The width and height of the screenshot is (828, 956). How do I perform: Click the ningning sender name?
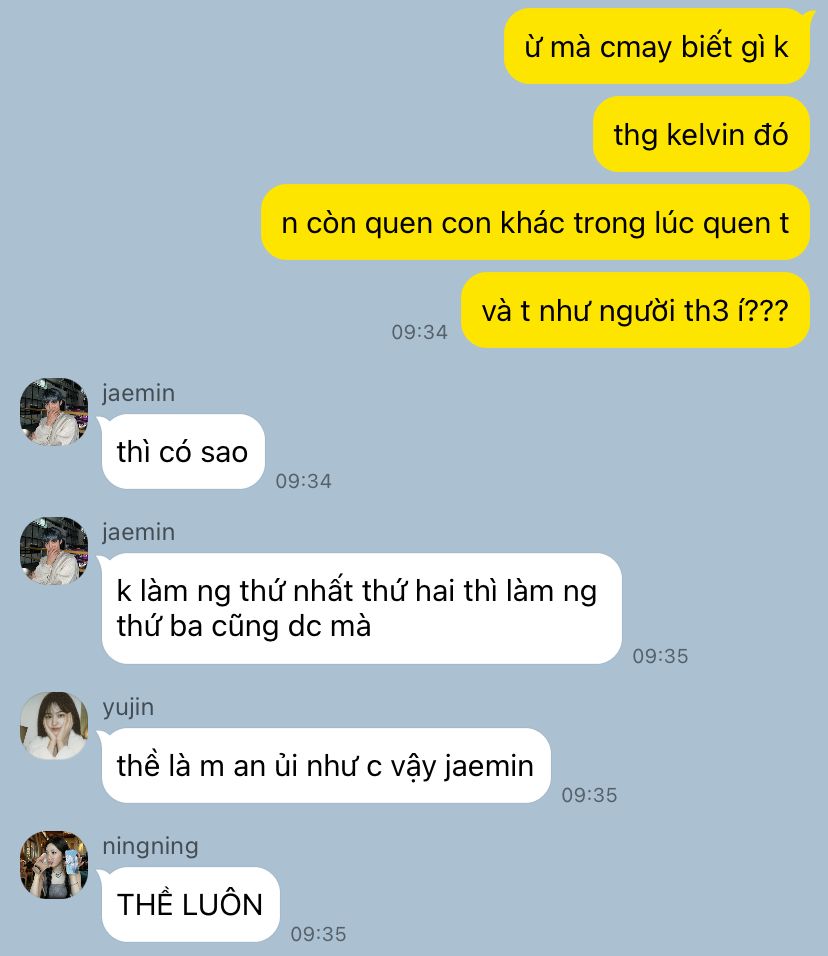[x=151, y=847]
